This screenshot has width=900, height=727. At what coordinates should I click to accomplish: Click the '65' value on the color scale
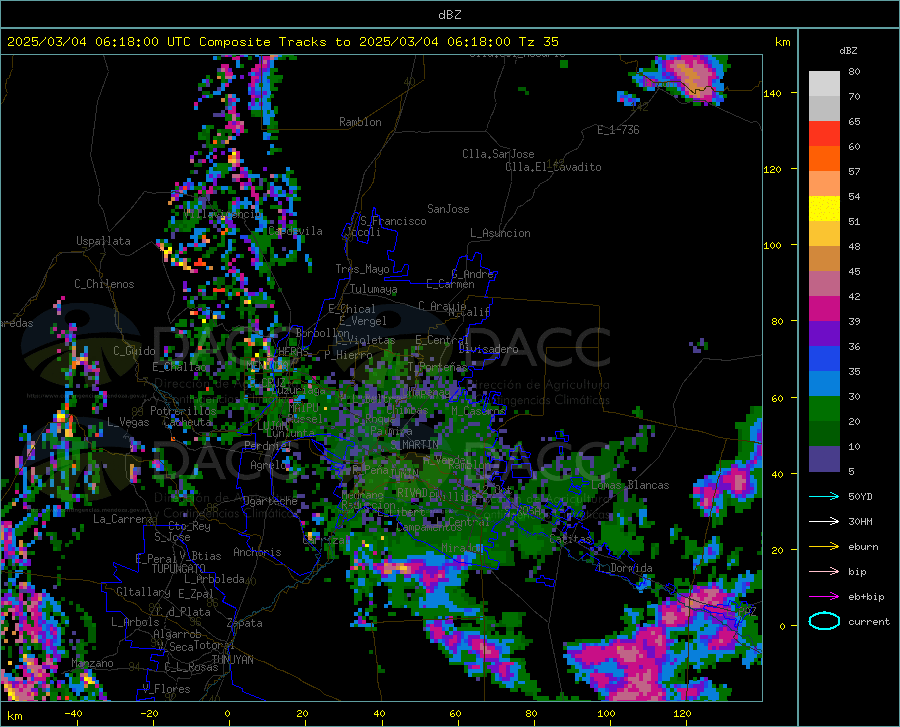[854, 122]
